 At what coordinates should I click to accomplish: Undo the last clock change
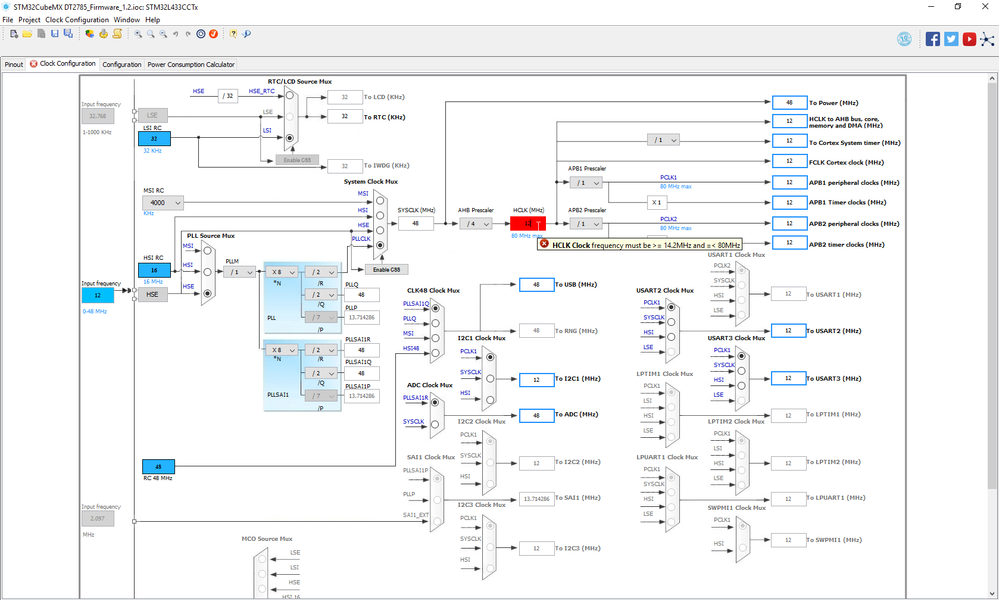pyautogui.click(x=176, y=34)
